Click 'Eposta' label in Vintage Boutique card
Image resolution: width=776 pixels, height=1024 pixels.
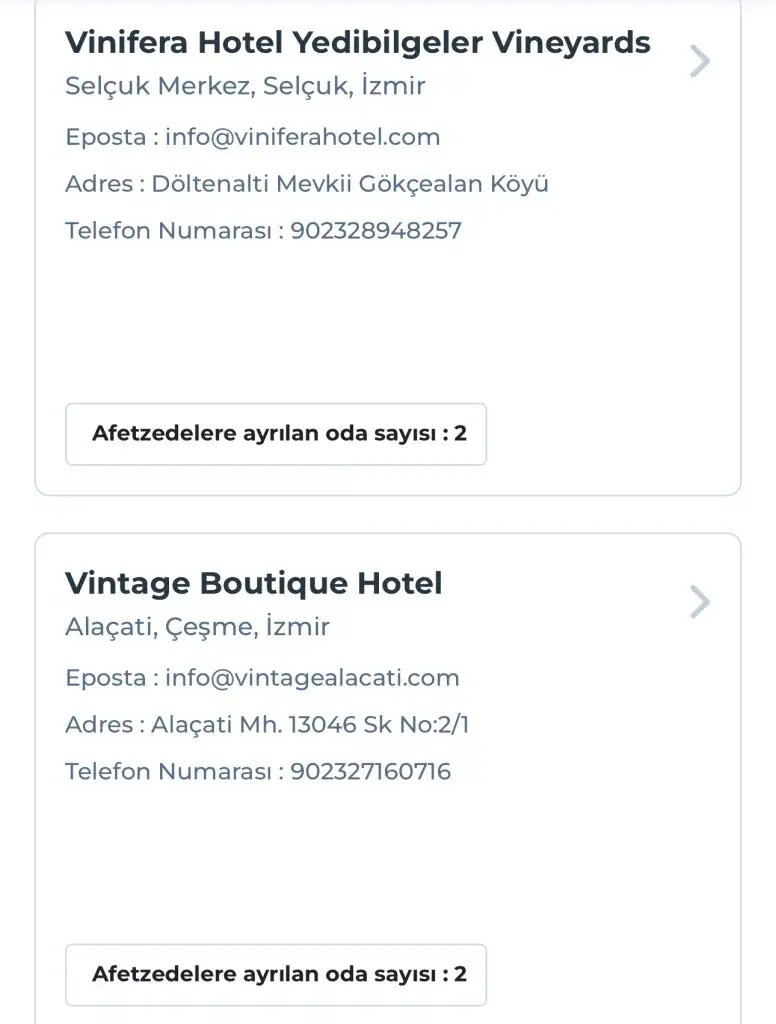pyautogui.click(x=105, y=678)
